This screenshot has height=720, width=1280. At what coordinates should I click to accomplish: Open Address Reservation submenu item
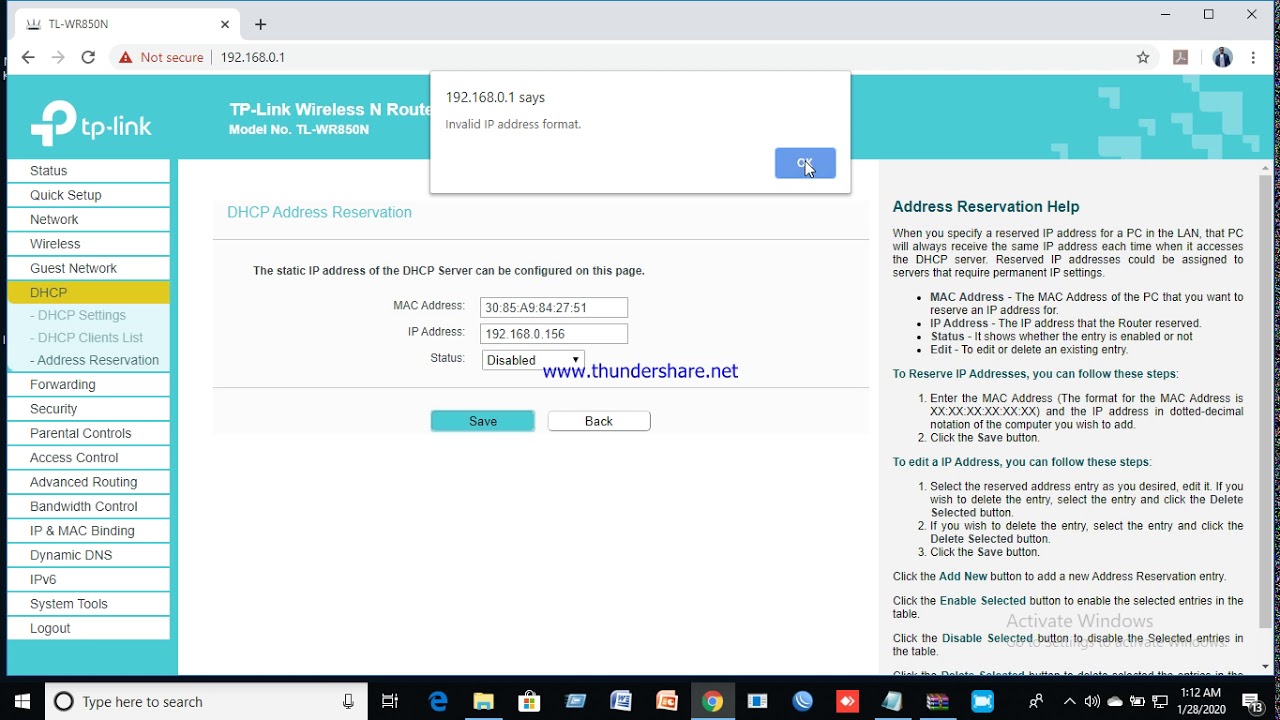[x=94, y=360]
